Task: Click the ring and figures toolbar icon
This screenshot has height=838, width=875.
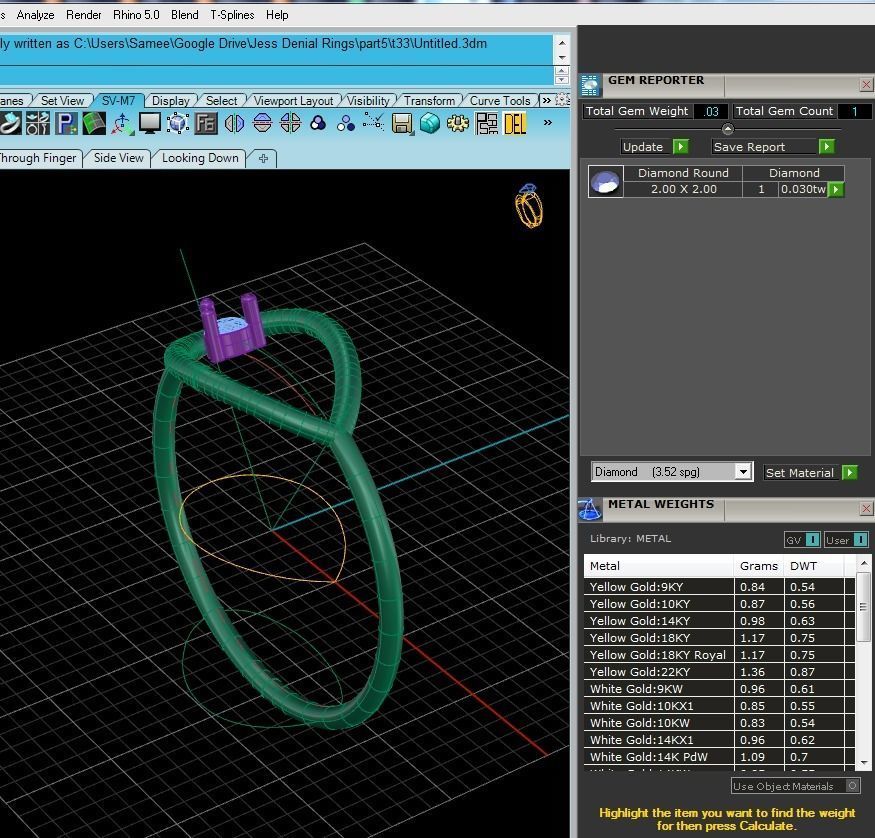Action: (x=37, y=123)
